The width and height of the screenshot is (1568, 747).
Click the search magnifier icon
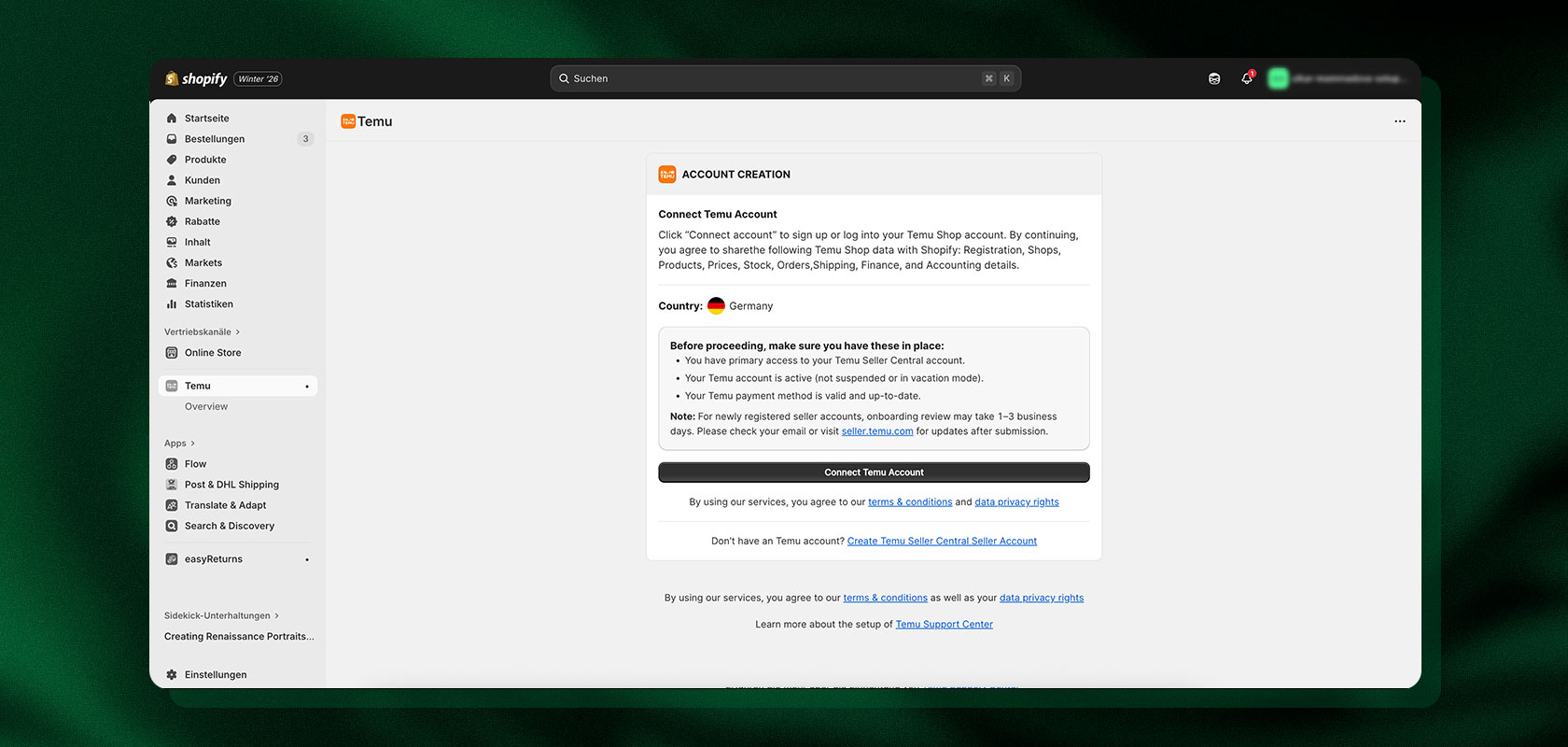coord(564,78)
